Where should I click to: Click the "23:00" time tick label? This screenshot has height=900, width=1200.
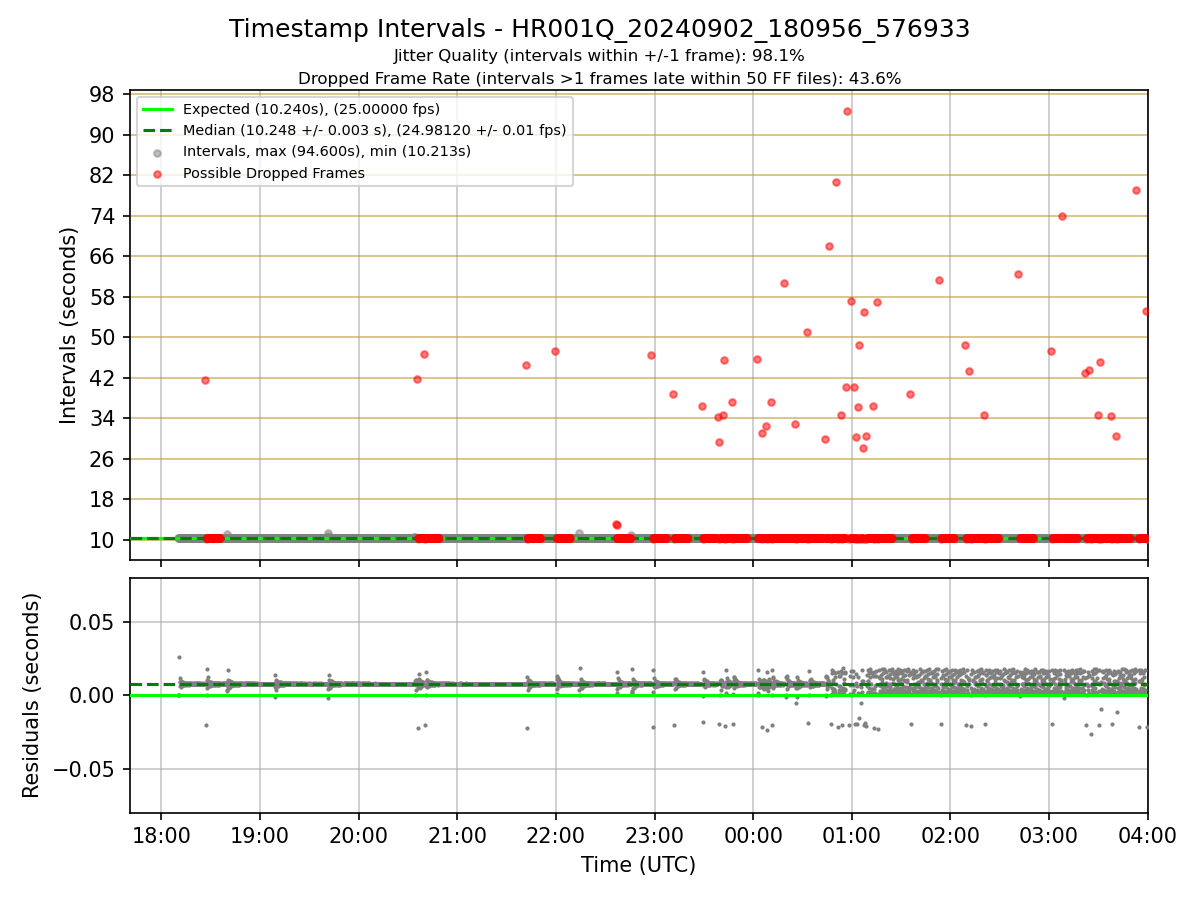coord(655,835)
